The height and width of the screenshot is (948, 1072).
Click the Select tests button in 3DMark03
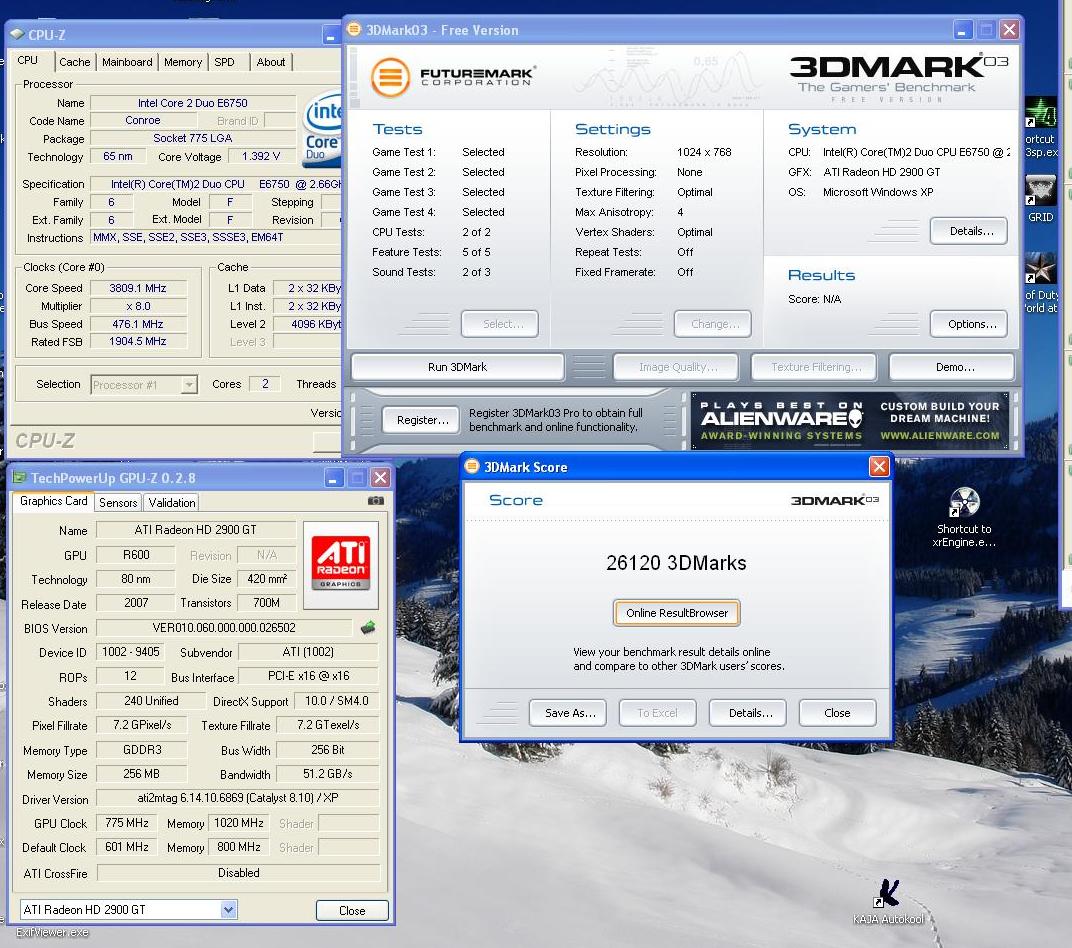500,324
